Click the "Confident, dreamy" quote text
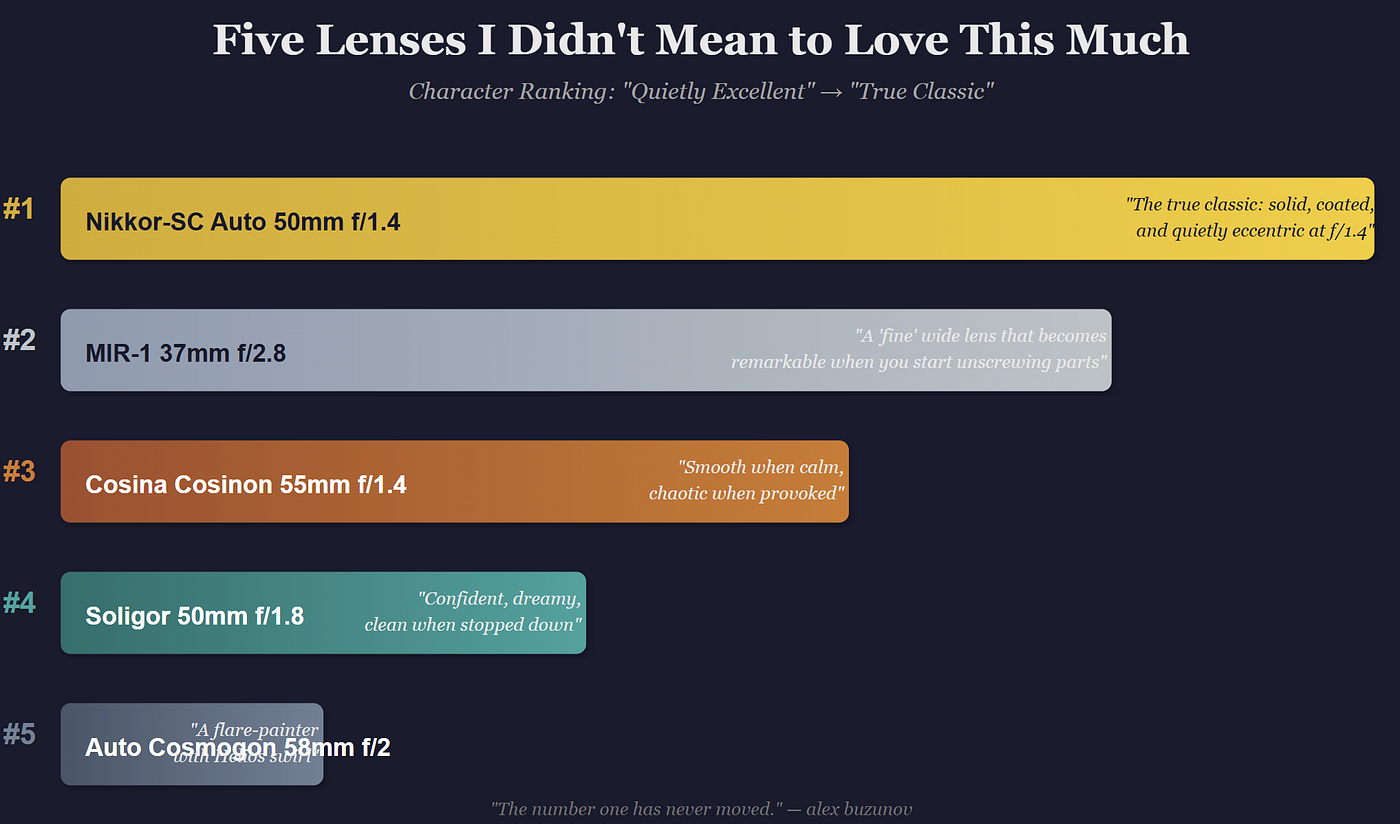Viewport: 1400px width, 824px height. (x=473, y=611)
